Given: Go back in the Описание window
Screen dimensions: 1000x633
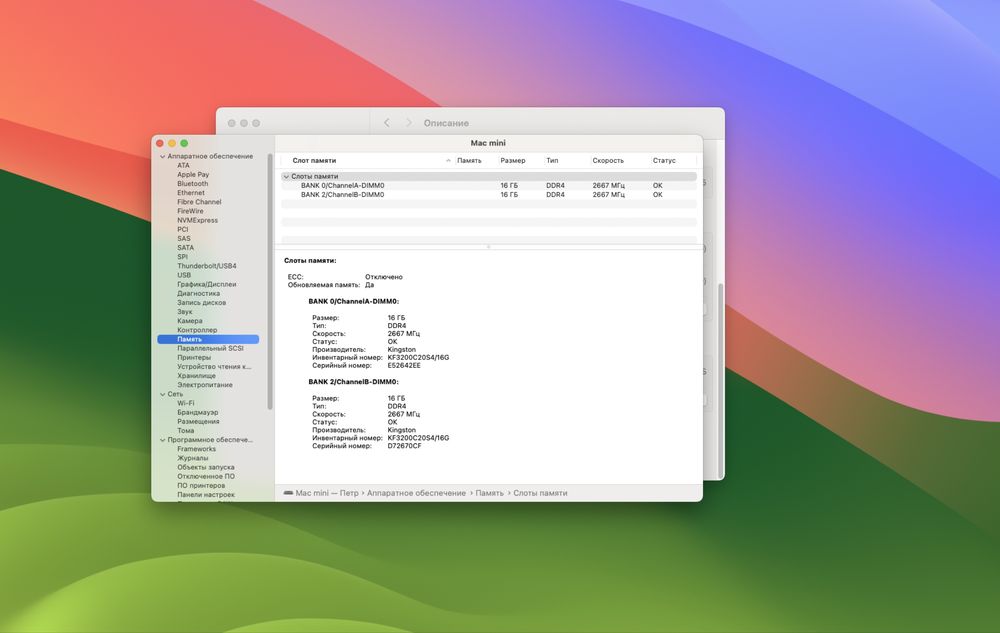Looking at the screenshot, I should coord(386,123).
